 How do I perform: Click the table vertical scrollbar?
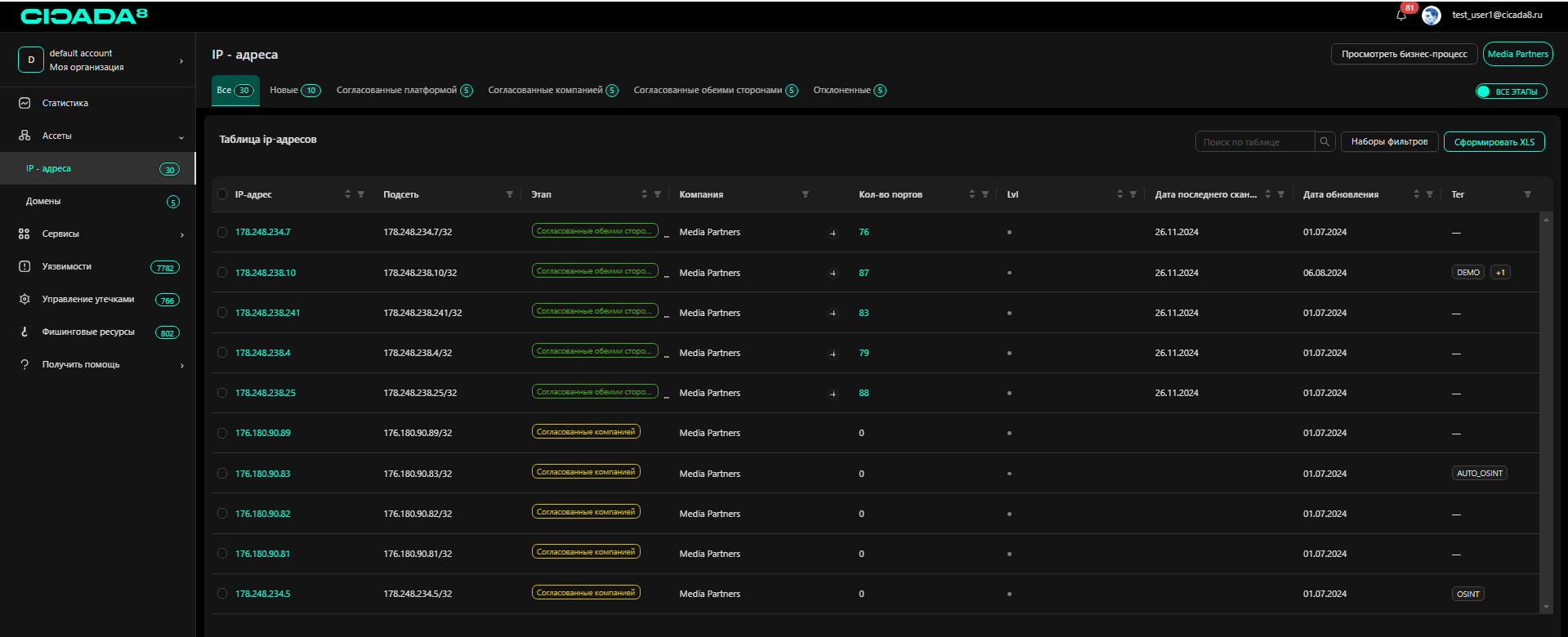click(1545, 413)
